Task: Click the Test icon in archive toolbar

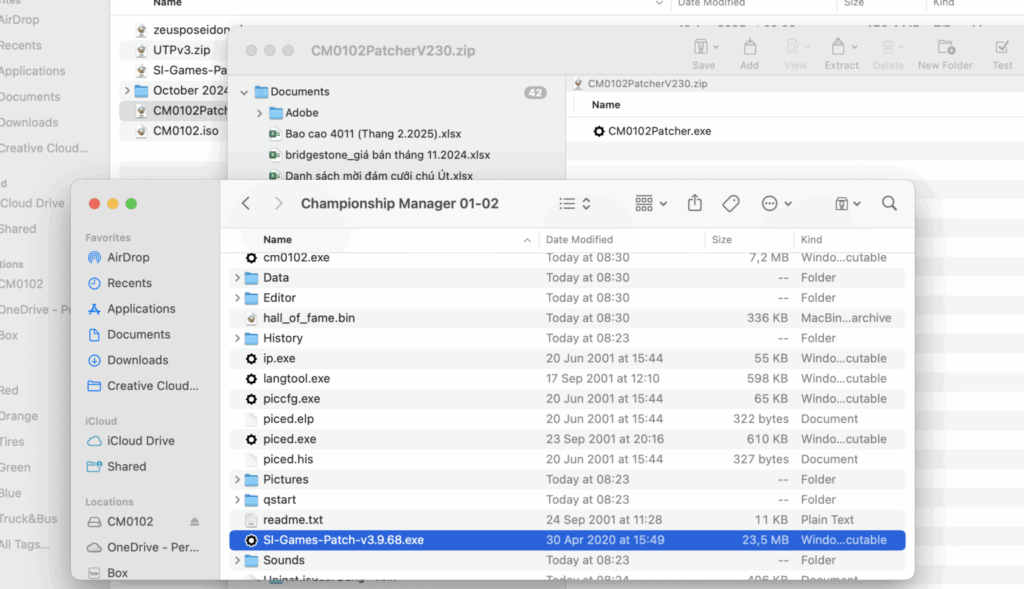Action: click(x=1002, y=53)
